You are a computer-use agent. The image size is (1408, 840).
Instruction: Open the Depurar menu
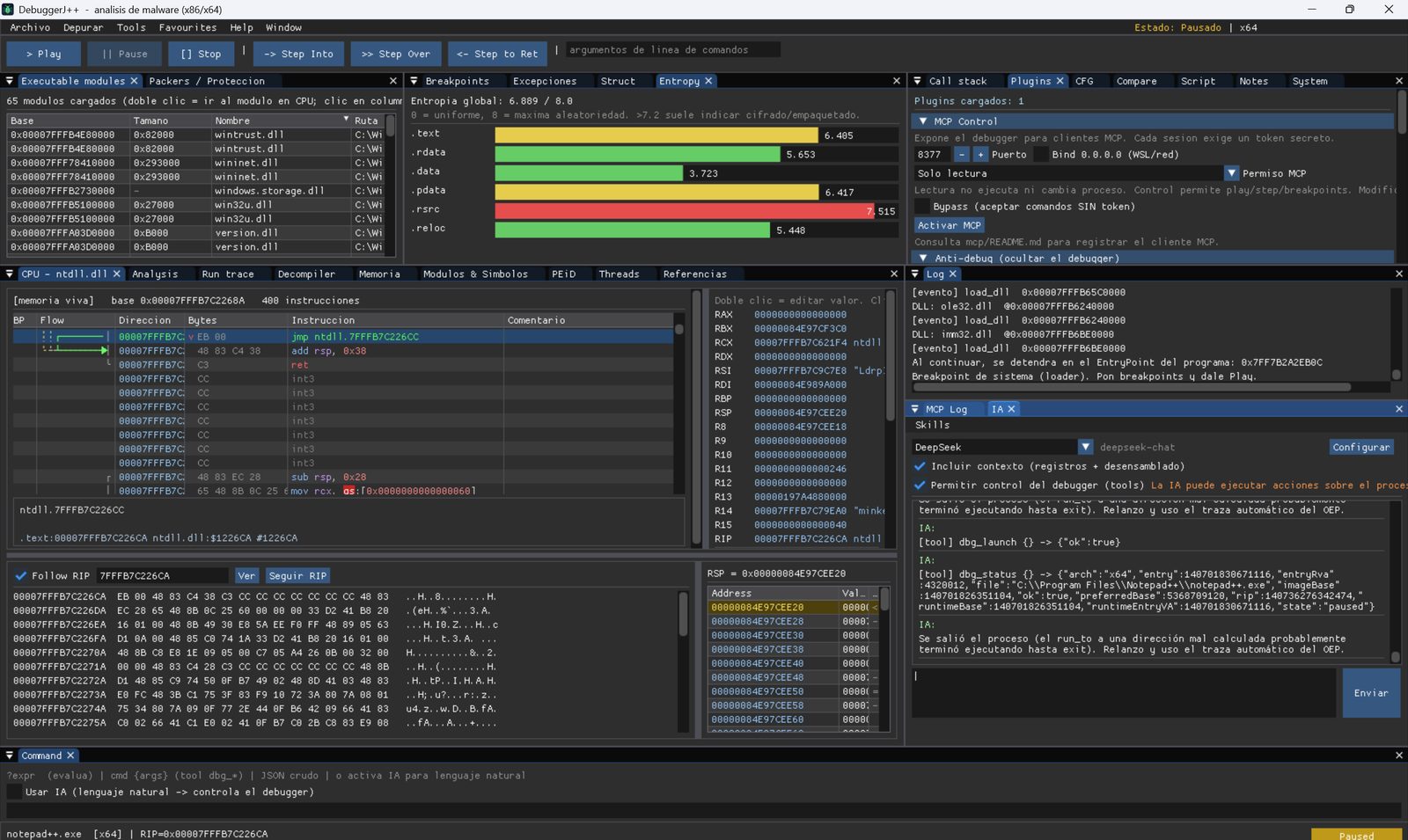click(83, 28)
